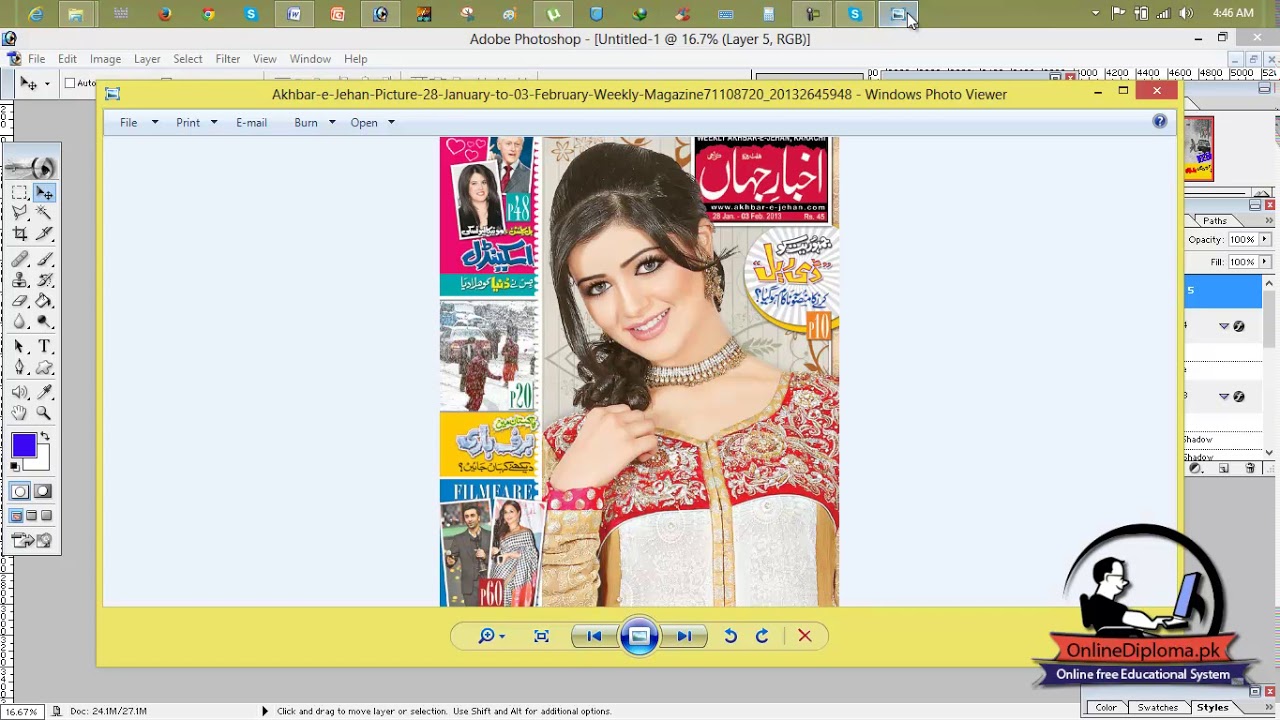Go to previous picture

point(594,636)
